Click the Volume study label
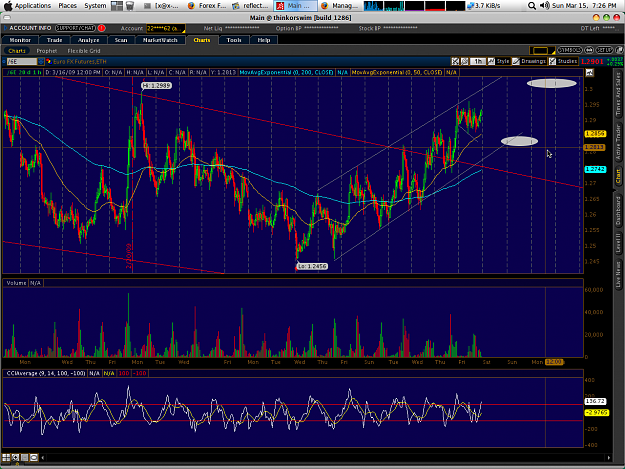 tap(16, 283)
